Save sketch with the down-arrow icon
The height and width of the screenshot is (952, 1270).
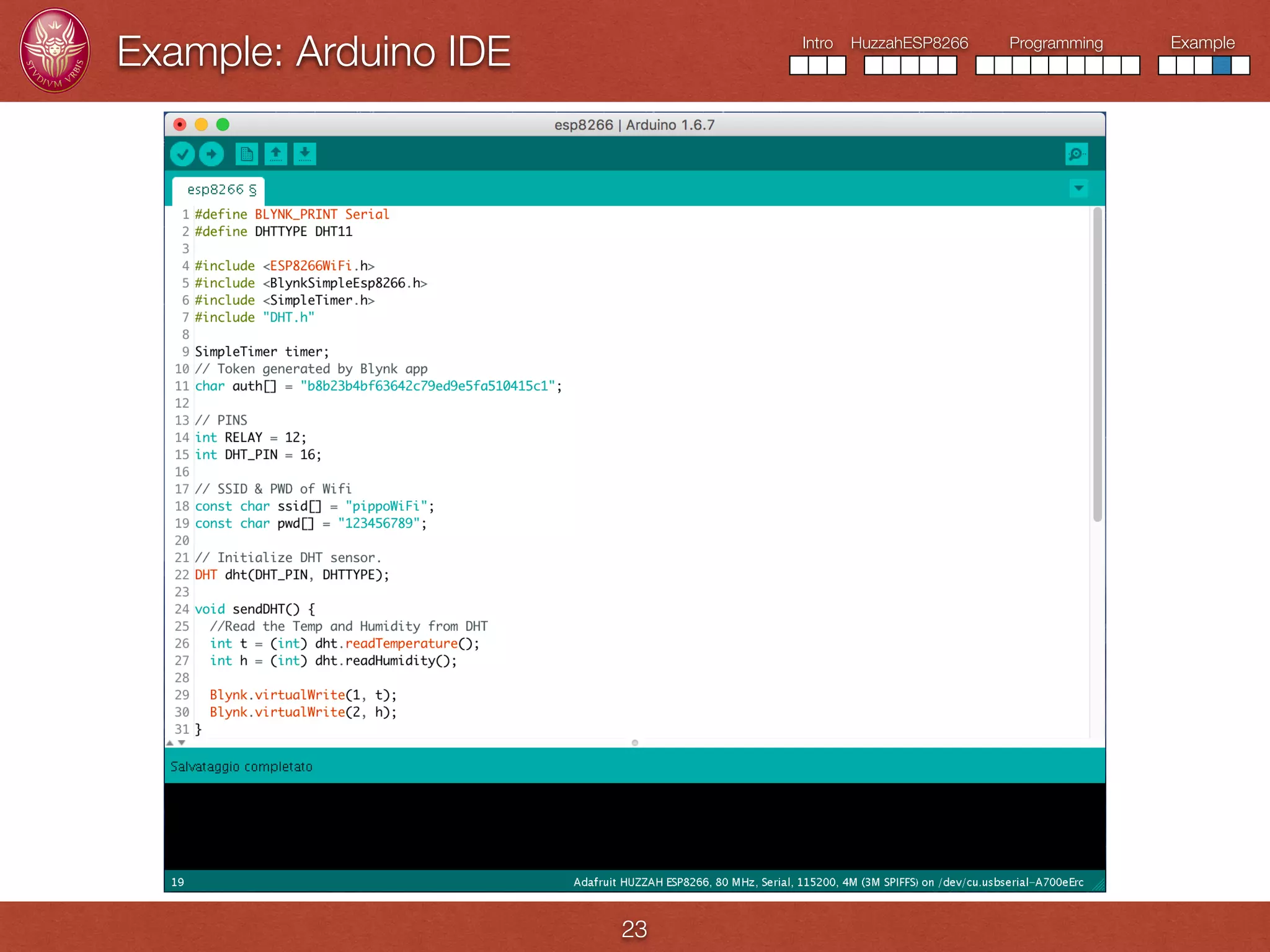[304, 154]
